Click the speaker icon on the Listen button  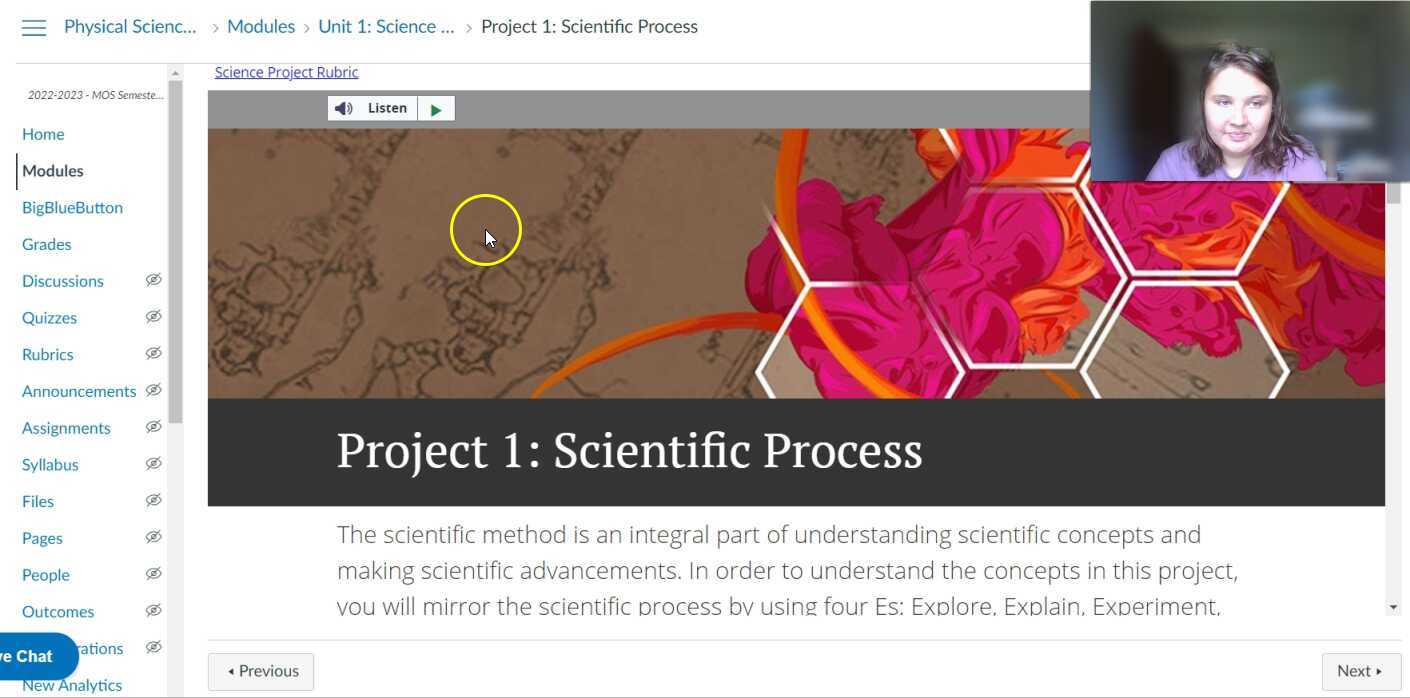coord(344,107)
